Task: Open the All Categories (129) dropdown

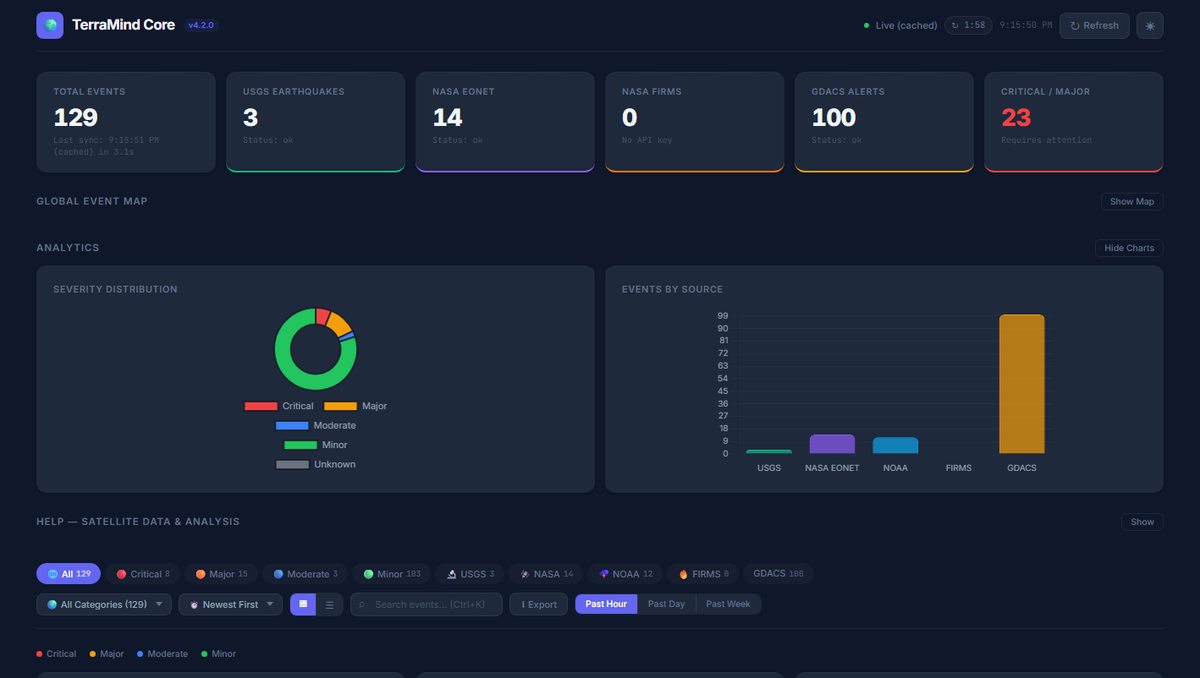Action: click(104, 604)
